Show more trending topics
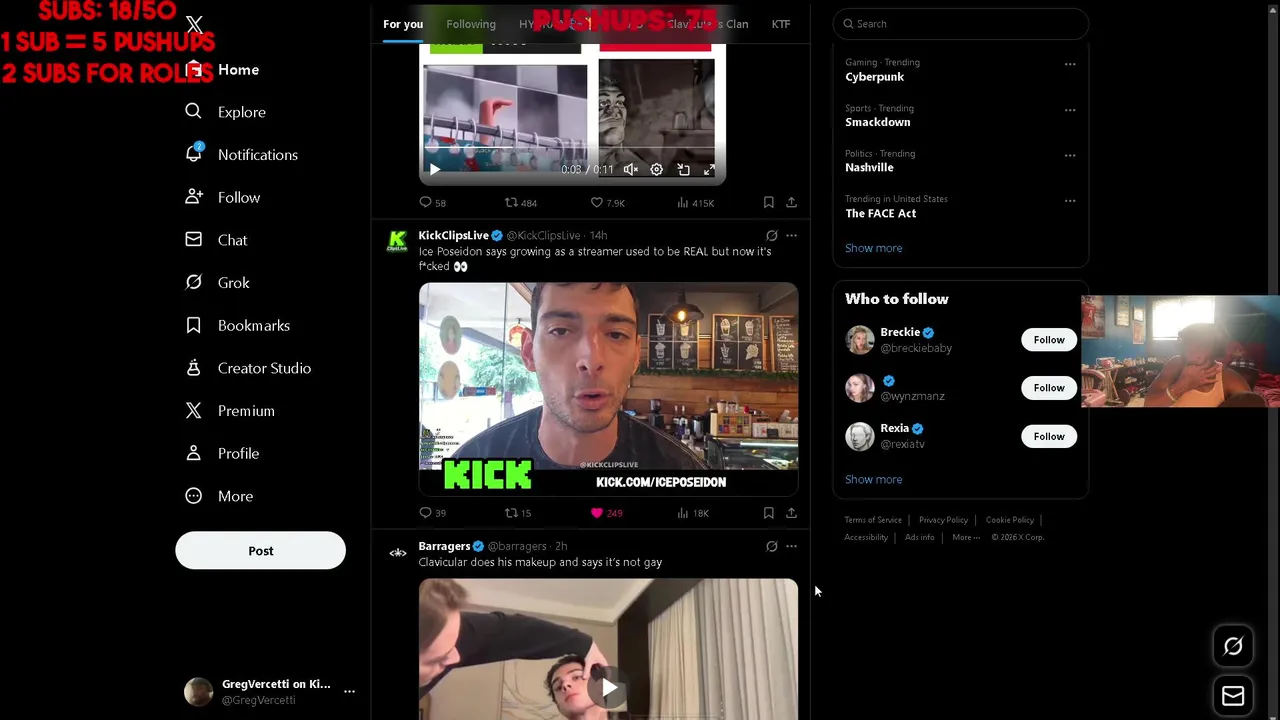The height and width of the screenshot is (720, 1280). coord(873,248)
